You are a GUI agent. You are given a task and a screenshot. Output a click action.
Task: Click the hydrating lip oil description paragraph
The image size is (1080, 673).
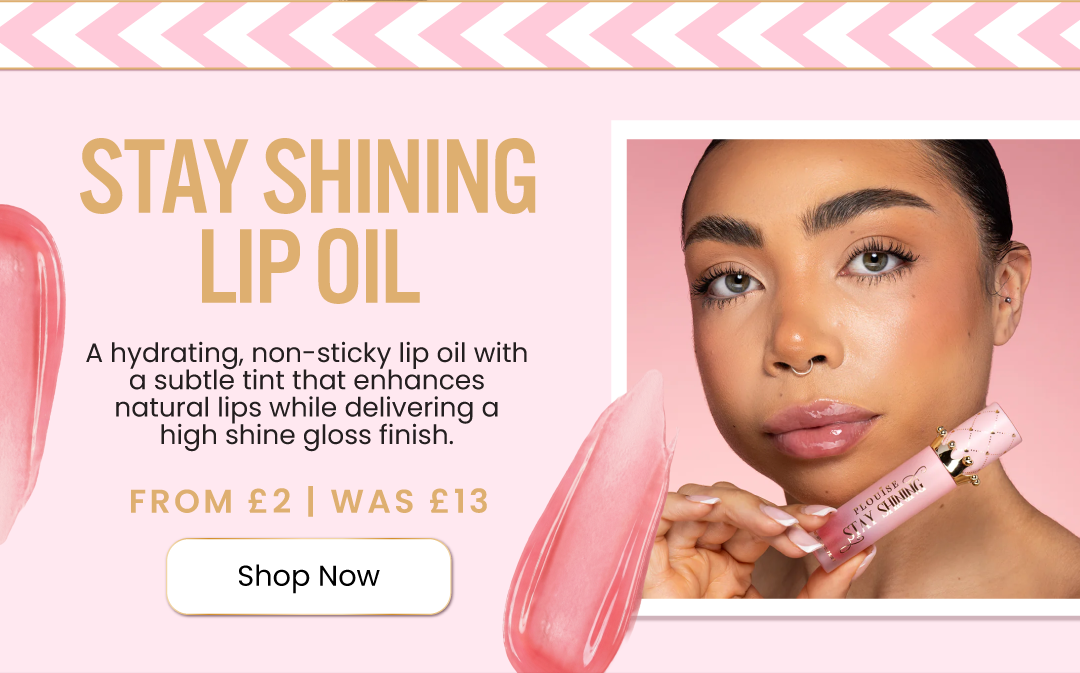[307, 394]
